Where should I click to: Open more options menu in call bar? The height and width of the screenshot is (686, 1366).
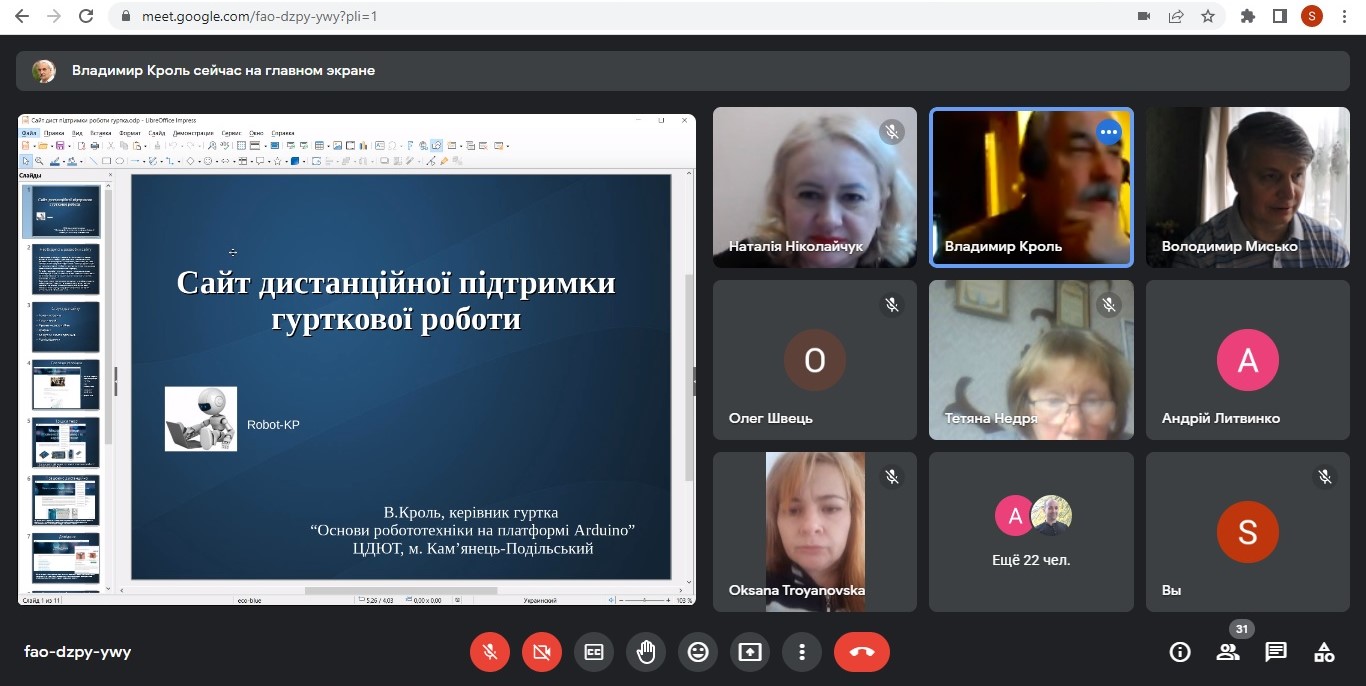tap(802, 652)
